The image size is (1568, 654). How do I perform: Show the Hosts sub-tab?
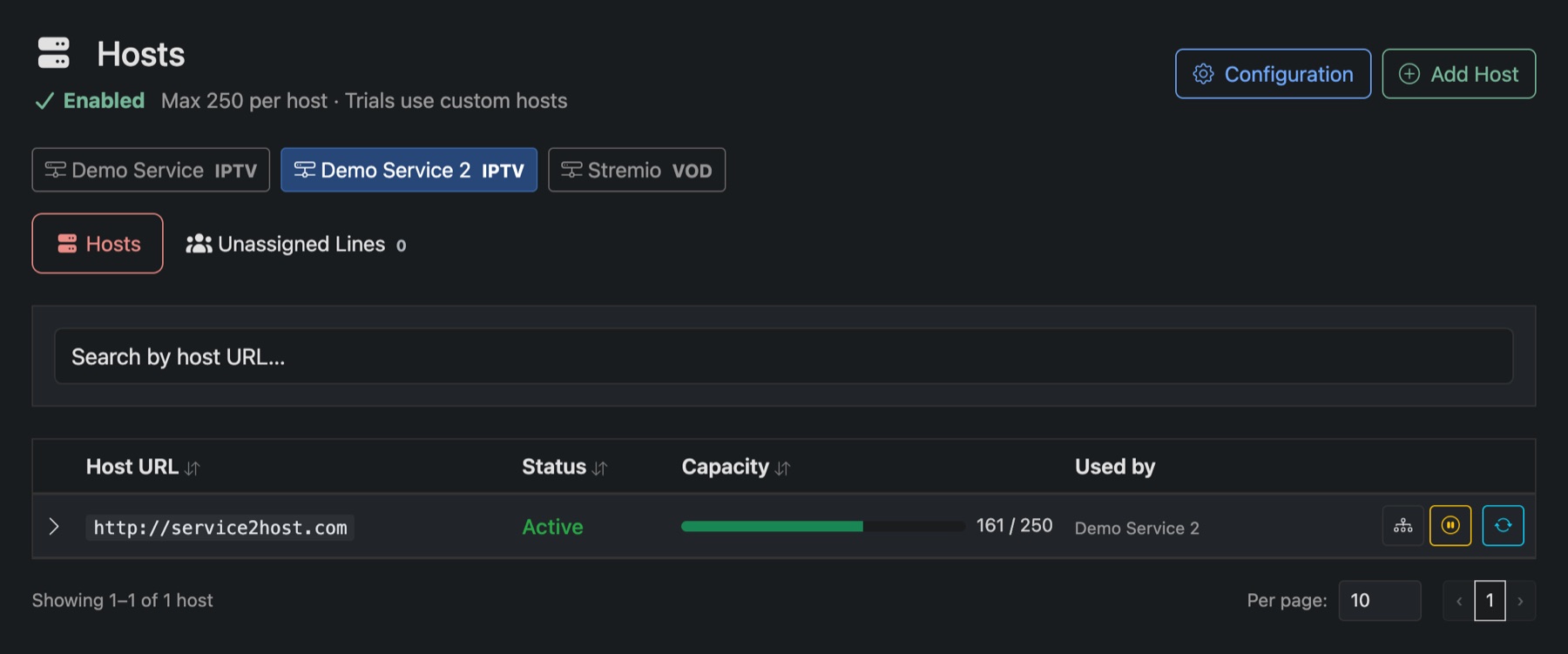pyautogui.click(x=98, y=244)
